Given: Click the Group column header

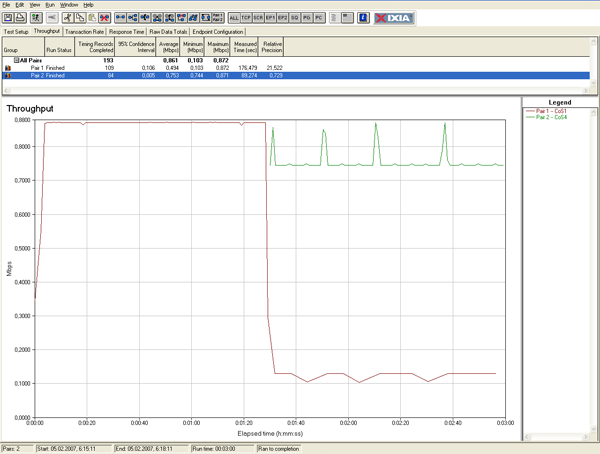Looking at the screenshot, I should (23, 47).
